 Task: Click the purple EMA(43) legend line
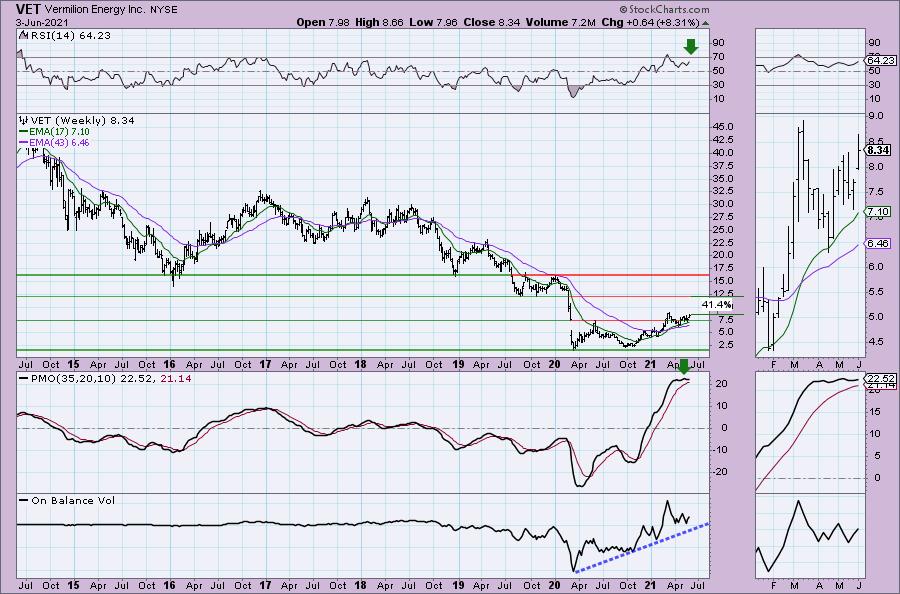24,142
